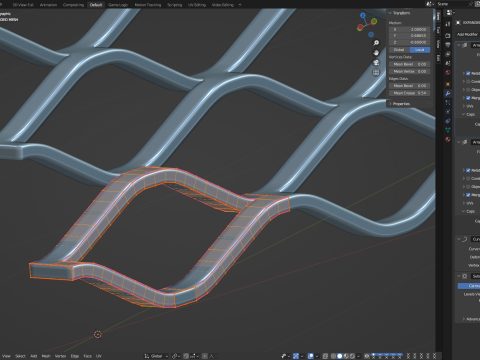Switch to the Animation workspace tab
This screenshot has height=360, width=480.
tap(48, 5)
